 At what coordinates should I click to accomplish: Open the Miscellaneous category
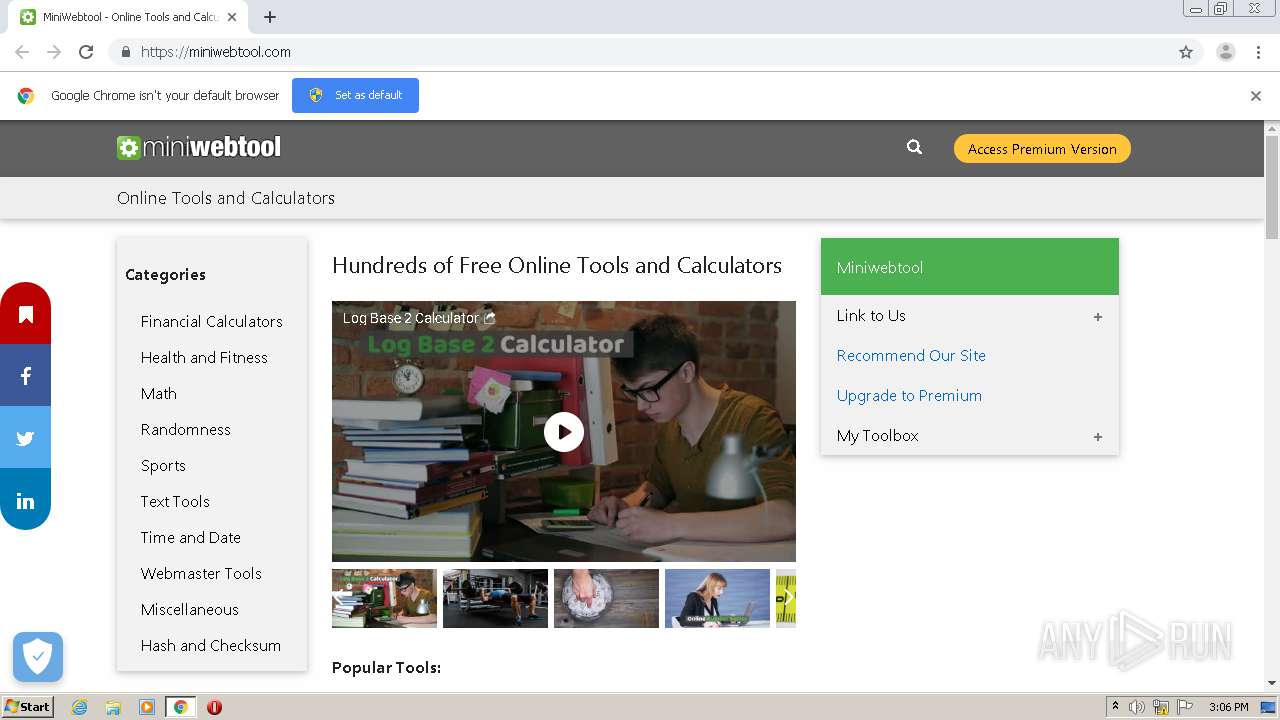tap(189, 609)
